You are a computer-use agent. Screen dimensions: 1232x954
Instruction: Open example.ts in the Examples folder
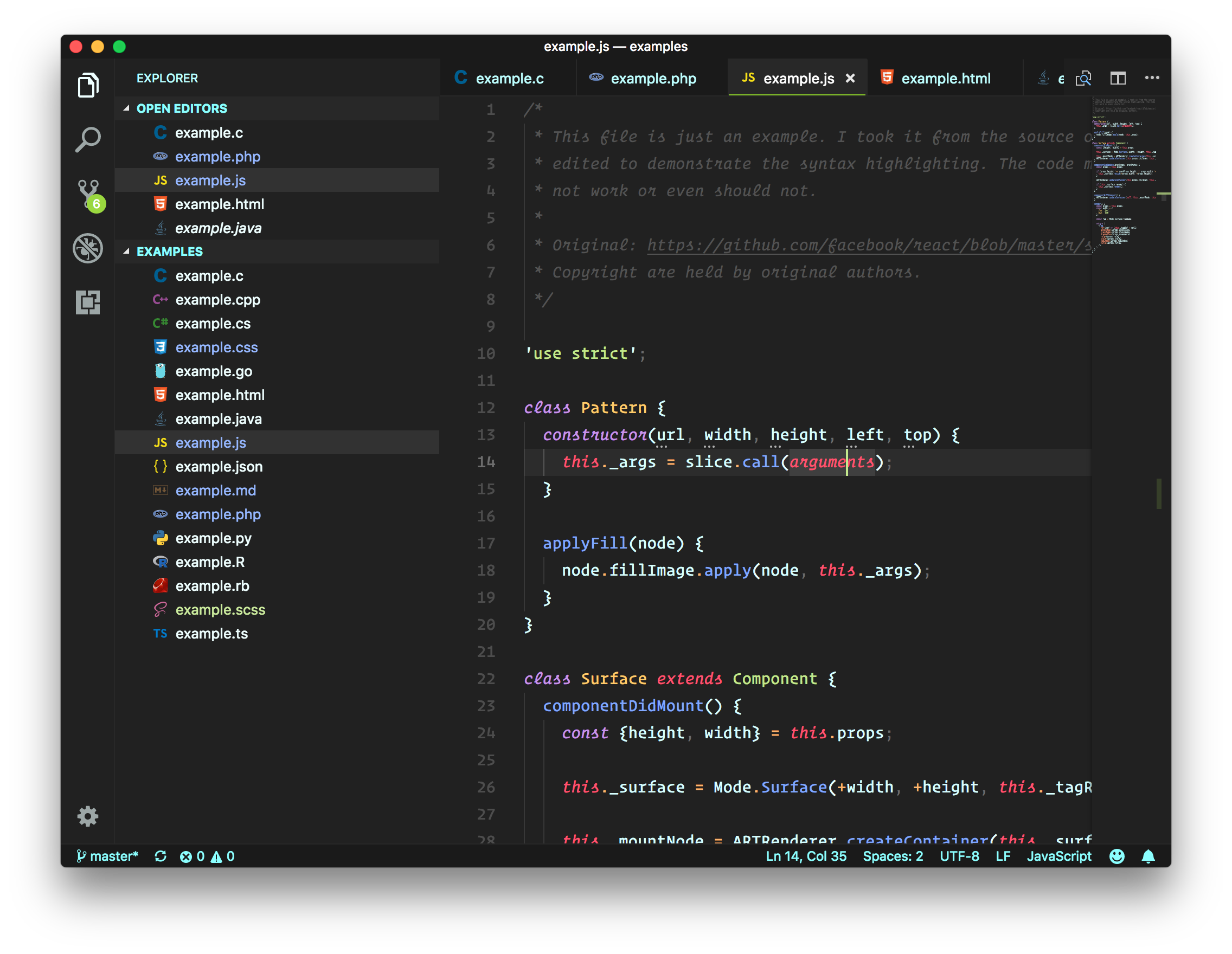click(x=277, y=634)
